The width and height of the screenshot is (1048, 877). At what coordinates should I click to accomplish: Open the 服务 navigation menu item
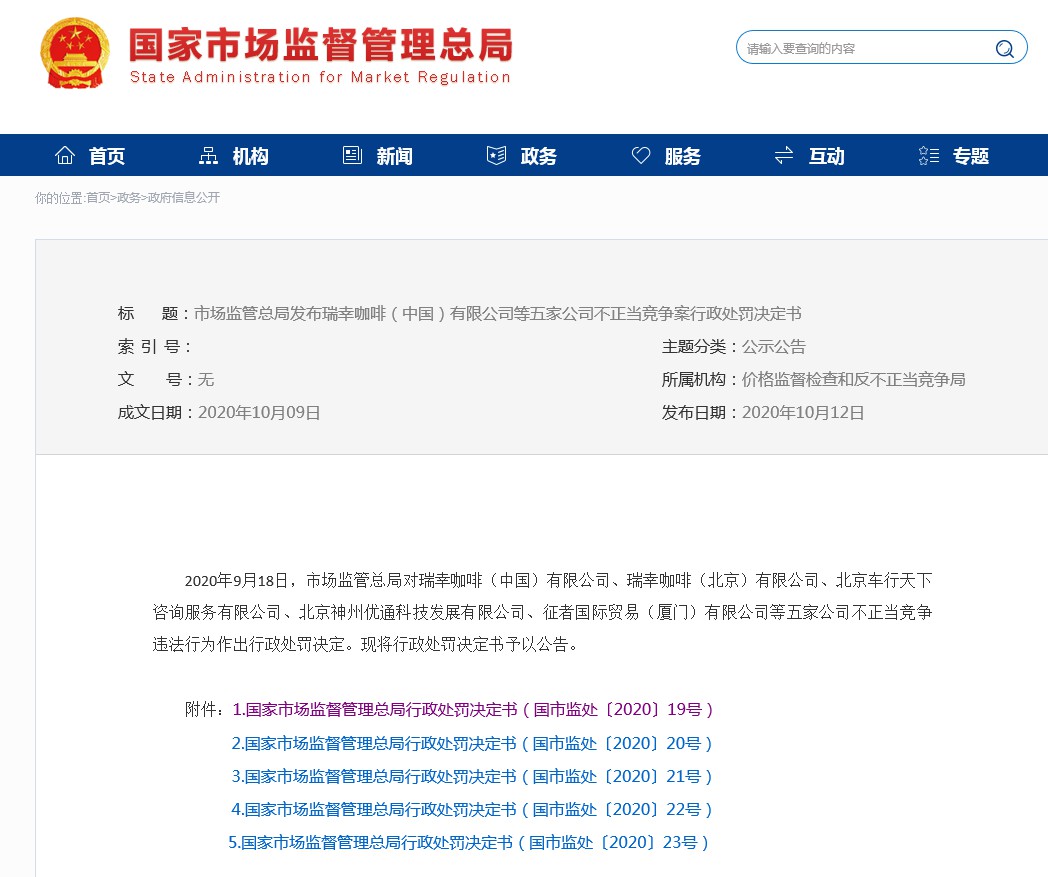tap(682, 156)
